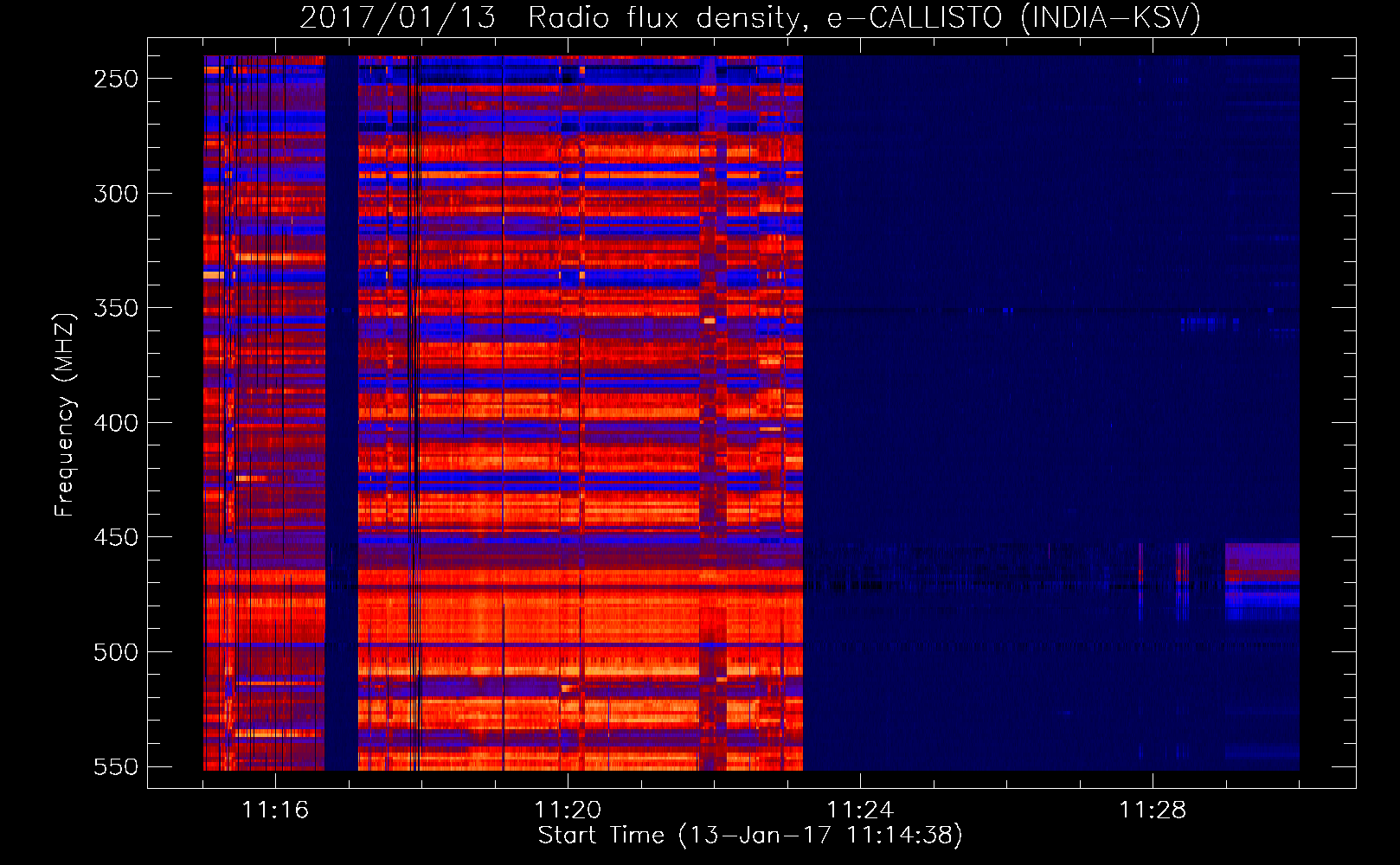Click the 11:24 time tick label
This screenshot has width=1400, height=865.
coord(860,810)
